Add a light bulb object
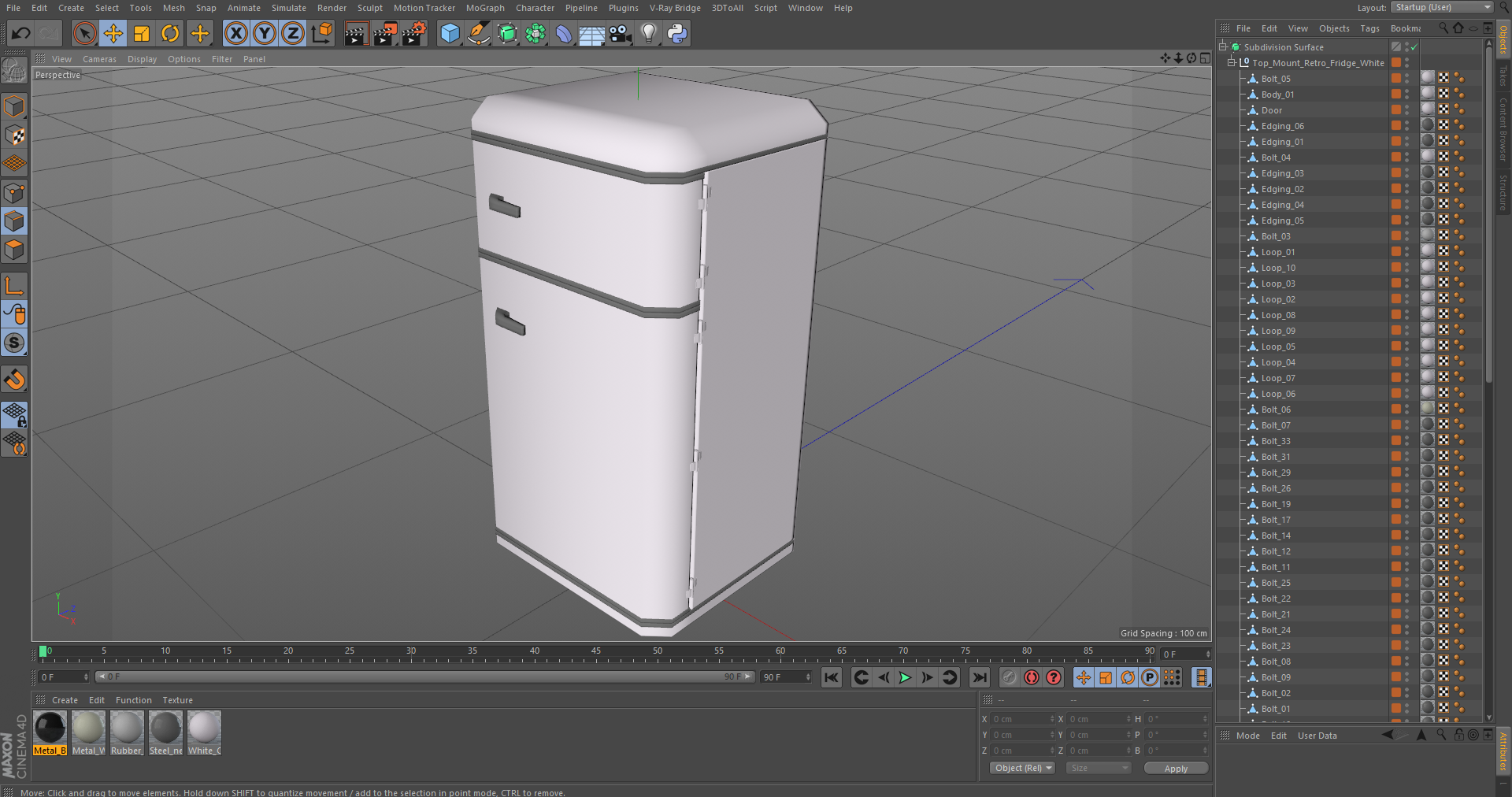1512x797 pixels. (x=649, y=33)
